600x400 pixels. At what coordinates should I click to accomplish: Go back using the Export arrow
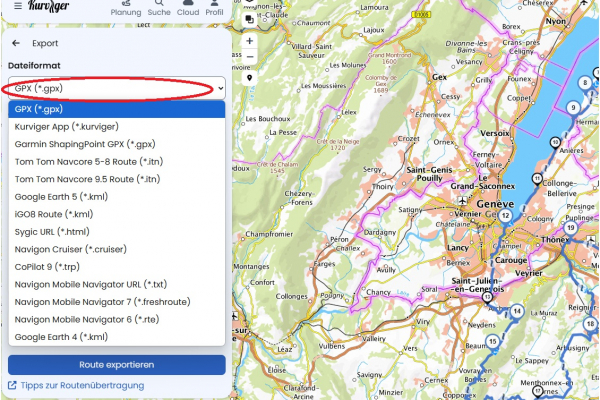click(16, 44)
